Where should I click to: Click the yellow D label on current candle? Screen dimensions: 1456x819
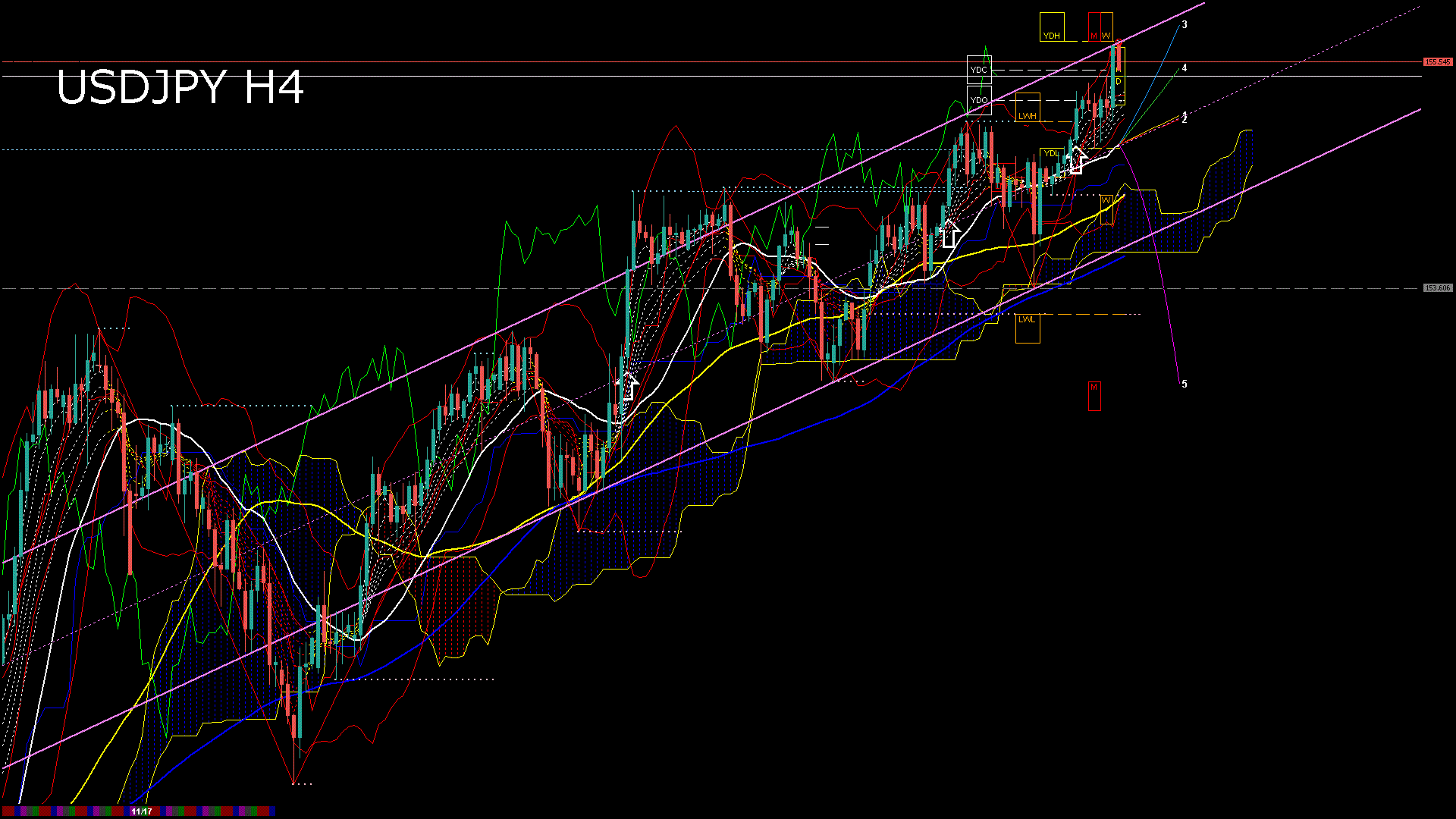point(1119,82)
